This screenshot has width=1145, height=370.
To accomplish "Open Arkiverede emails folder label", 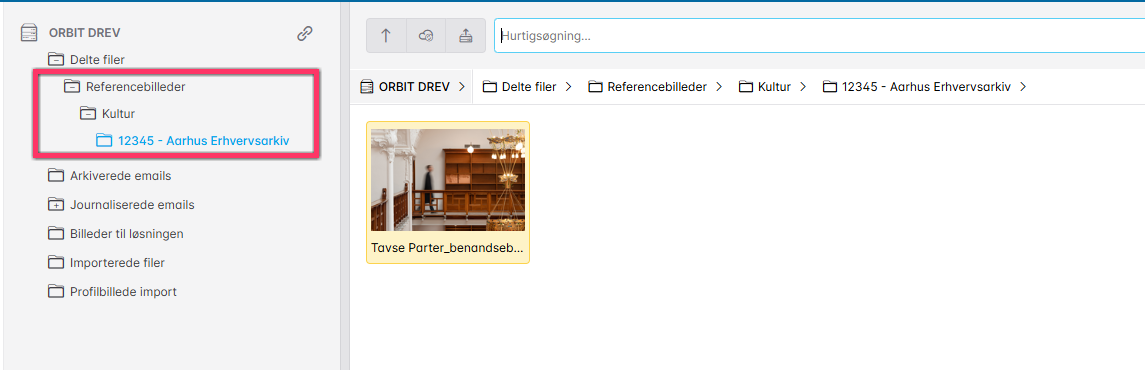I will pyautogui.click(x=120, y=176).
